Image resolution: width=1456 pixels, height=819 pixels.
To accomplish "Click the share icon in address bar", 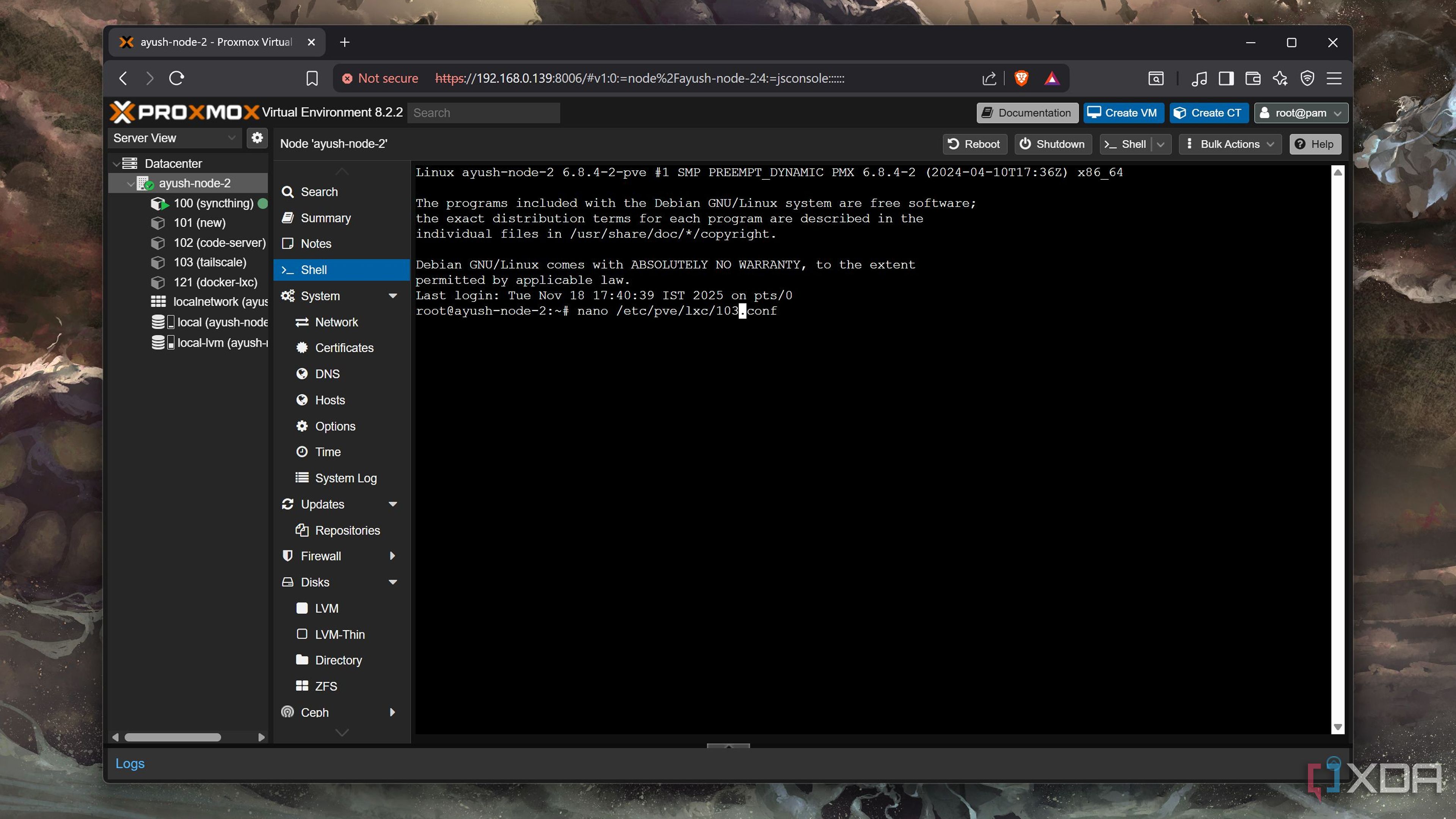I will click(x=989, y=78).
